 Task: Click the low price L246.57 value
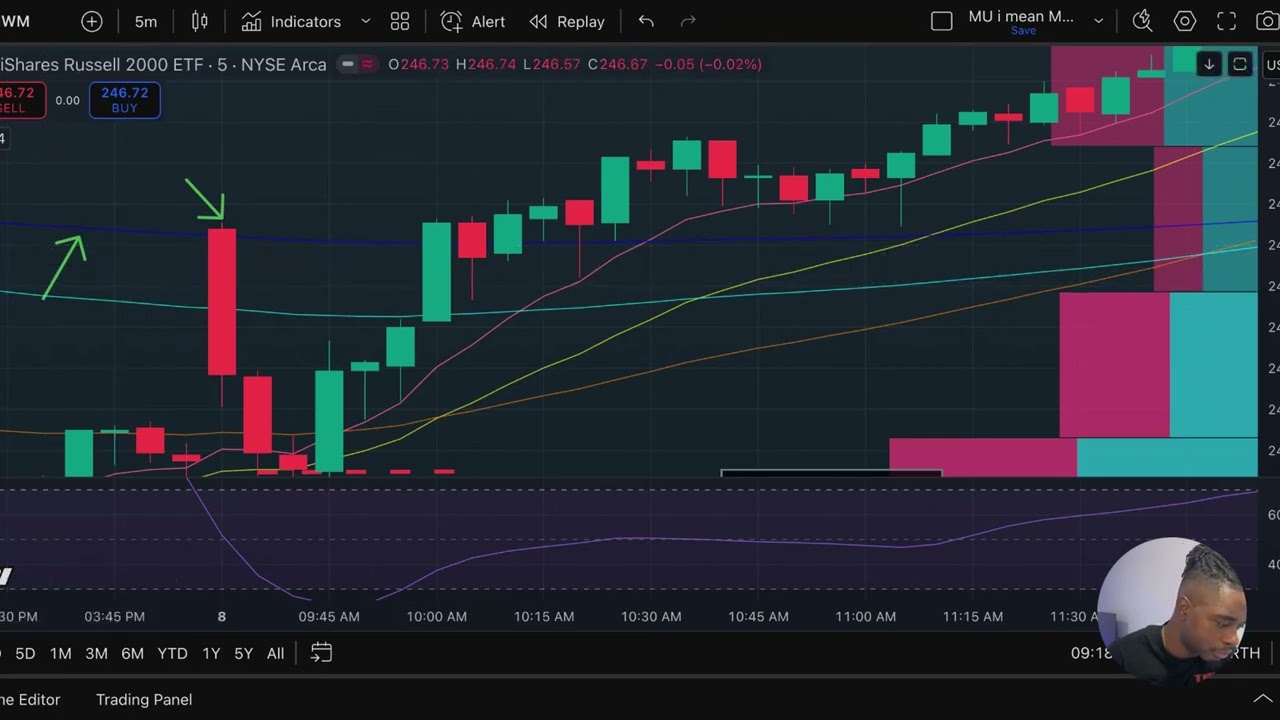click(551, 64)
